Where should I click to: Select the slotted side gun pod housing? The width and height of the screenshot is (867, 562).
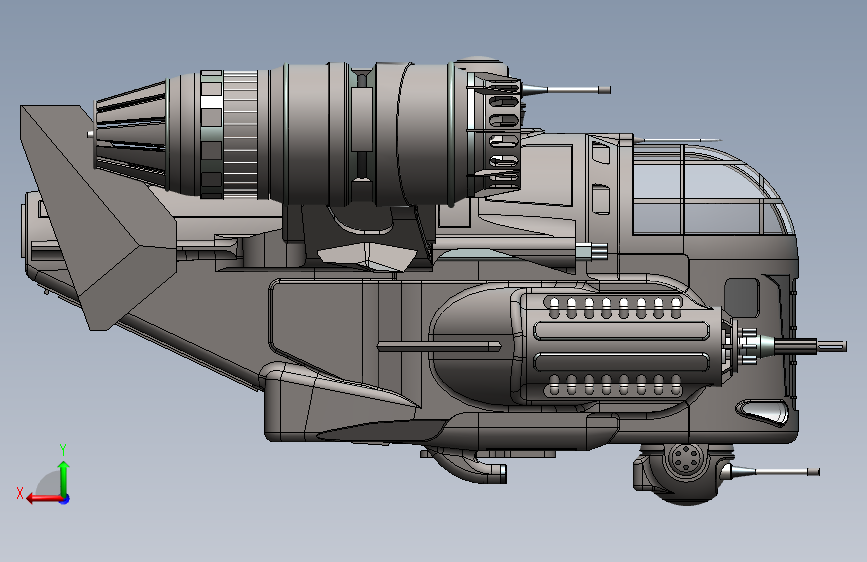pos(619,346)
